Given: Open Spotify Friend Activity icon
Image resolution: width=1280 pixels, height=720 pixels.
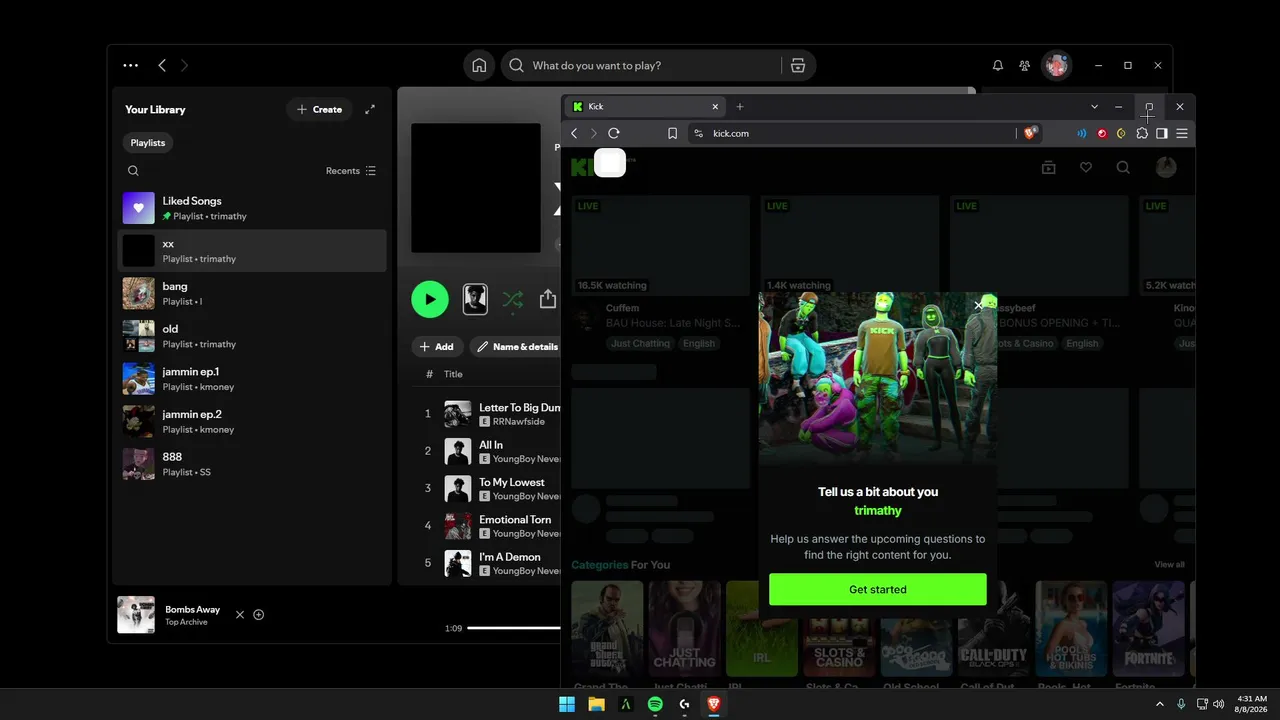Looking at the screenshot, I should 1025,65.
